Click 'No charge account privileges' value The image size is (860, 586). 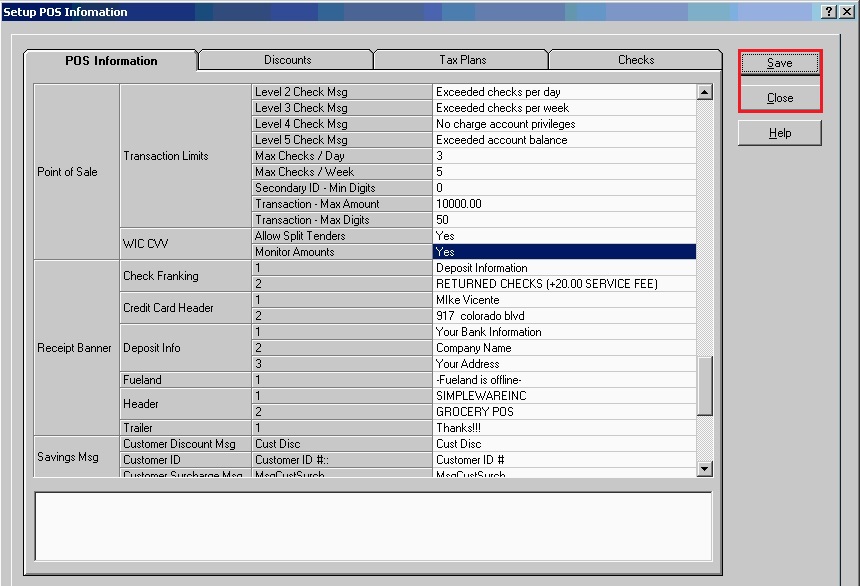coord(564,123)
